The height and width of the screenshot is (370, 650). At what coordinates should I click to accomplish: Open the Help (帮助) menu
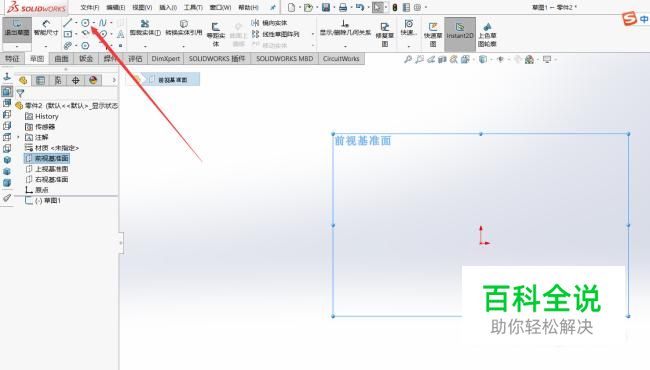coord(249,7)
